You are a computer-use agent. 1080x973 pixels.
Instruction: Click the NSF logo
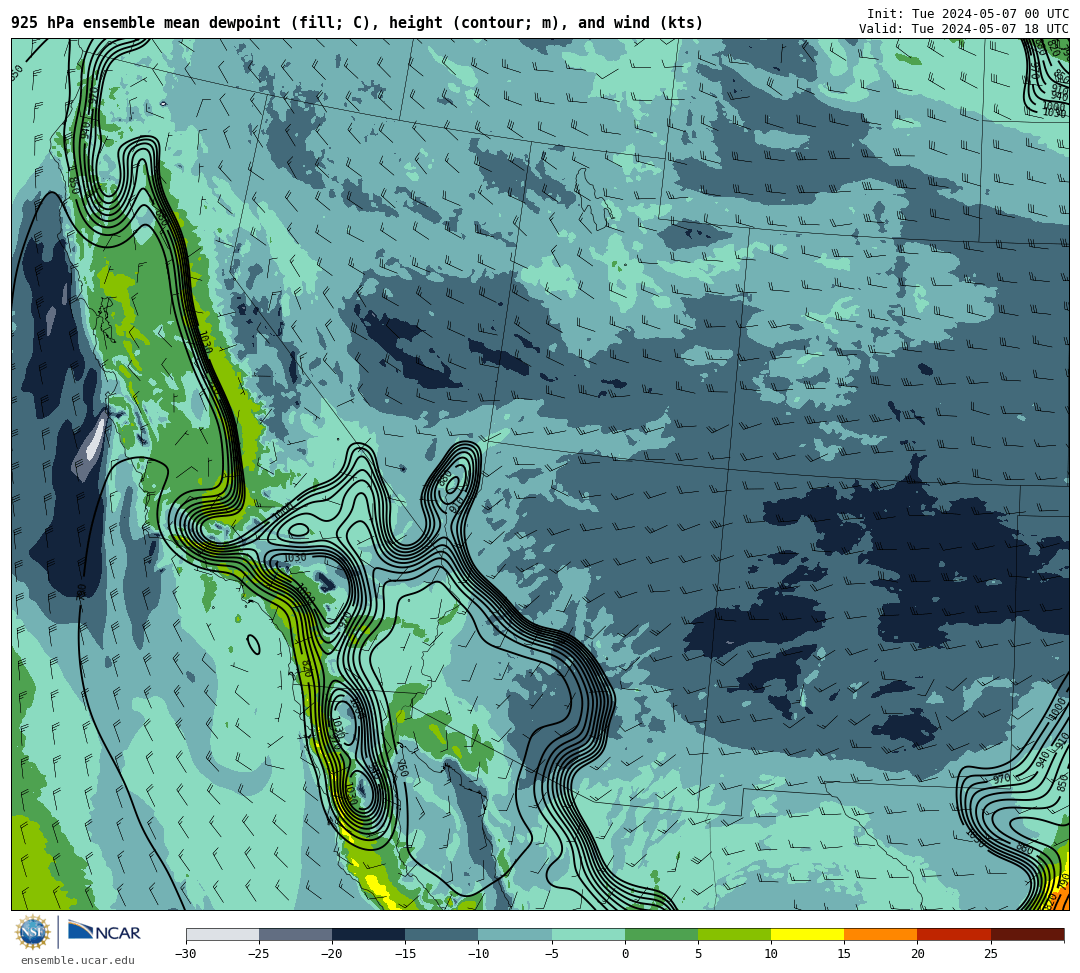pos(32,932)
